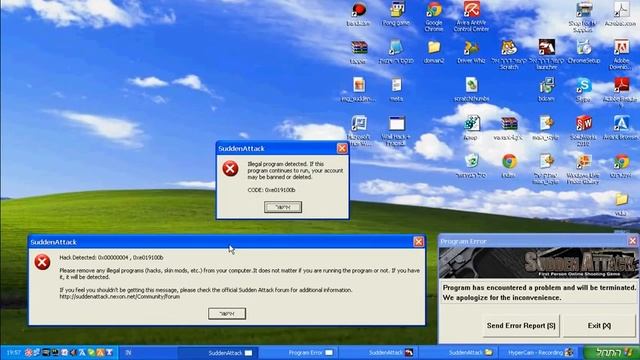640x360 pixels.
Task: Open the scratchthumbs file icon
Action: click(471, 90)
